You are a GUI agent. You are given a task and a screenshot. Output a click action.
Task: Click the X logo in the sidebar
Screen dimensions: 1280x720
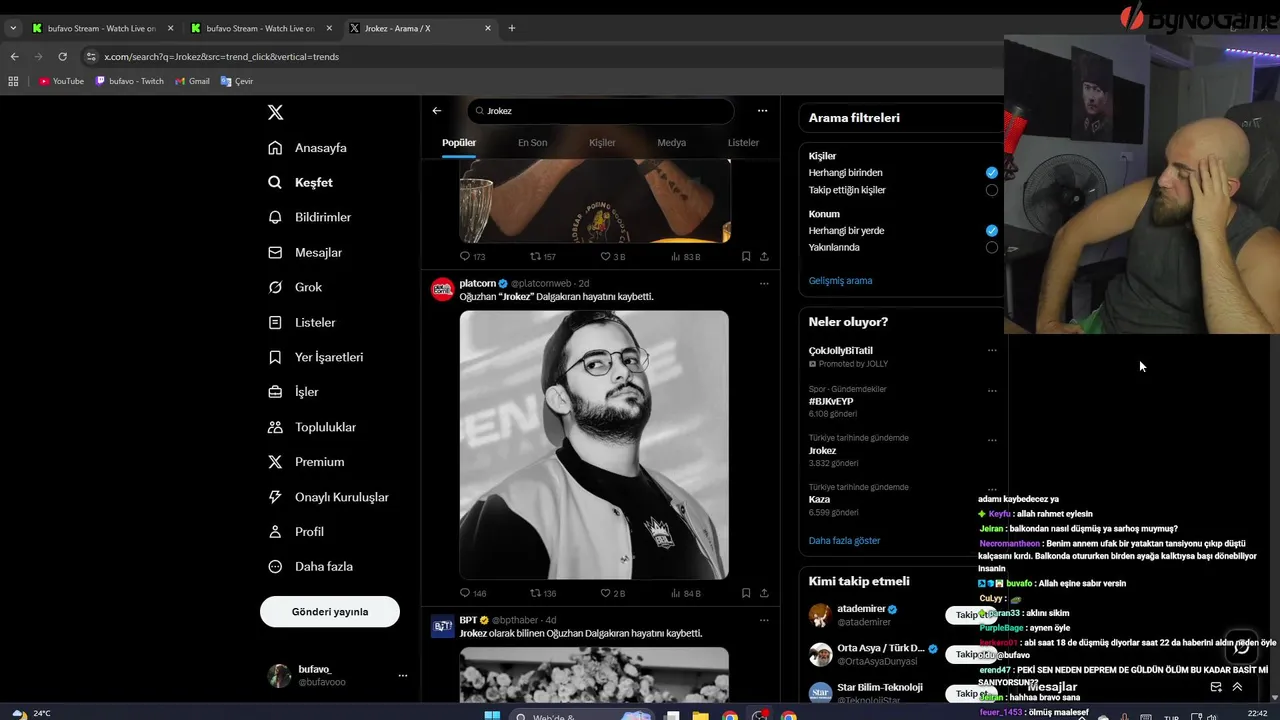point(275,113)
